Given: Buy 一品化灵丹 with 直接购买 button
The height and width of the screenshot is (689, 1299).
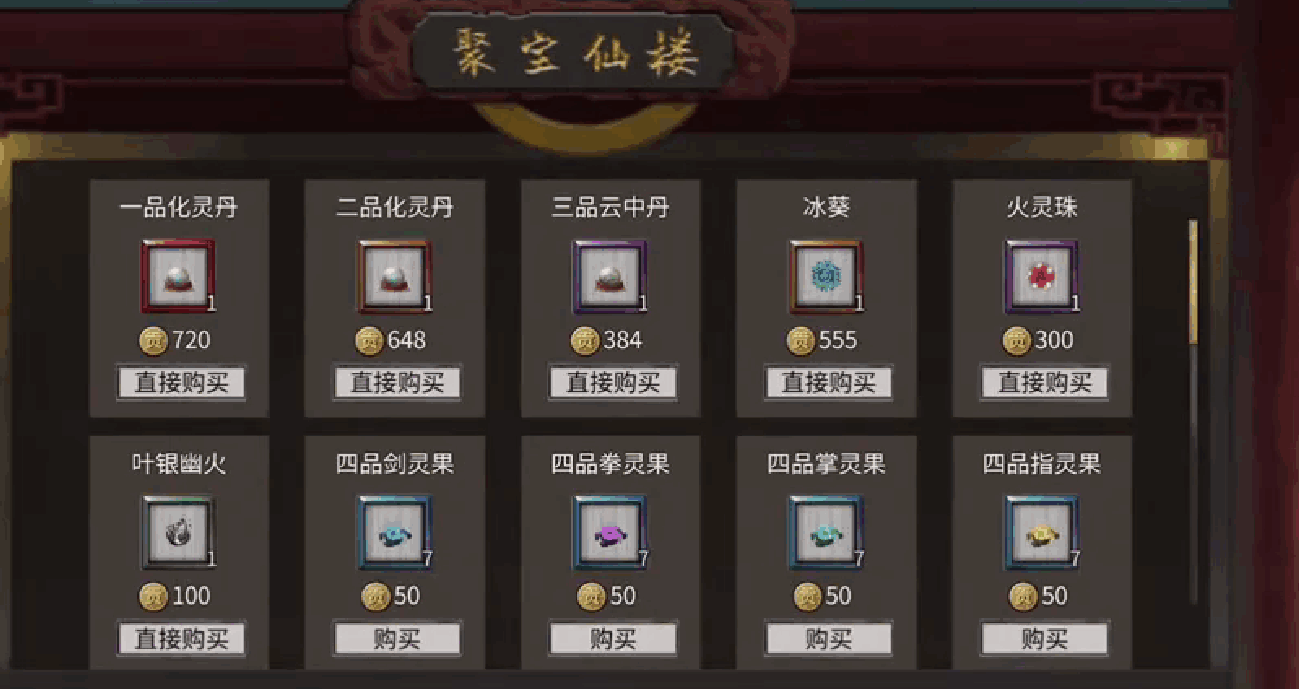Looking at the screenshot, I should click(181, 383).
